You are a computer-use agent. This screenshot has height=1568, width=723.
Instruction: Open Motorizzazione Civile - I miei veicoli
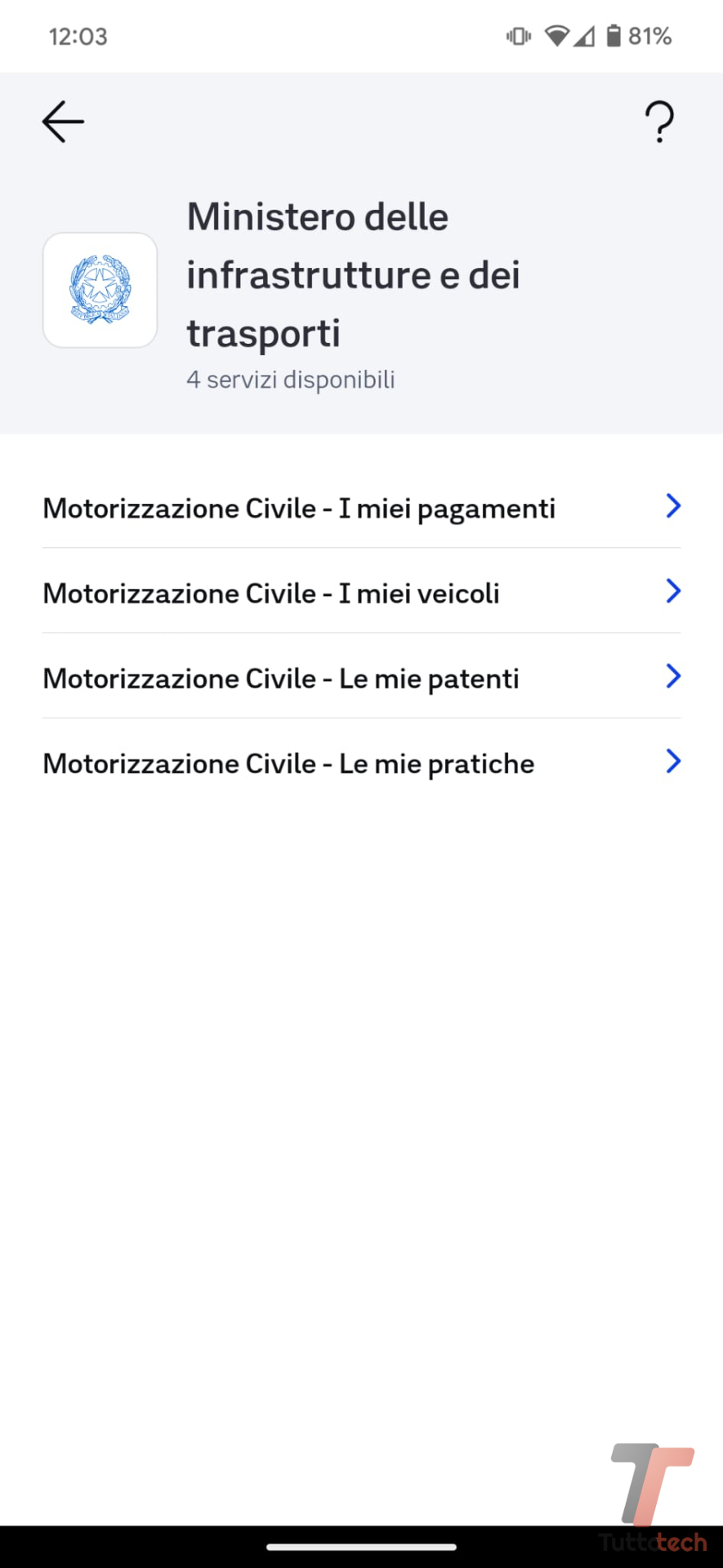click(271, 593)
